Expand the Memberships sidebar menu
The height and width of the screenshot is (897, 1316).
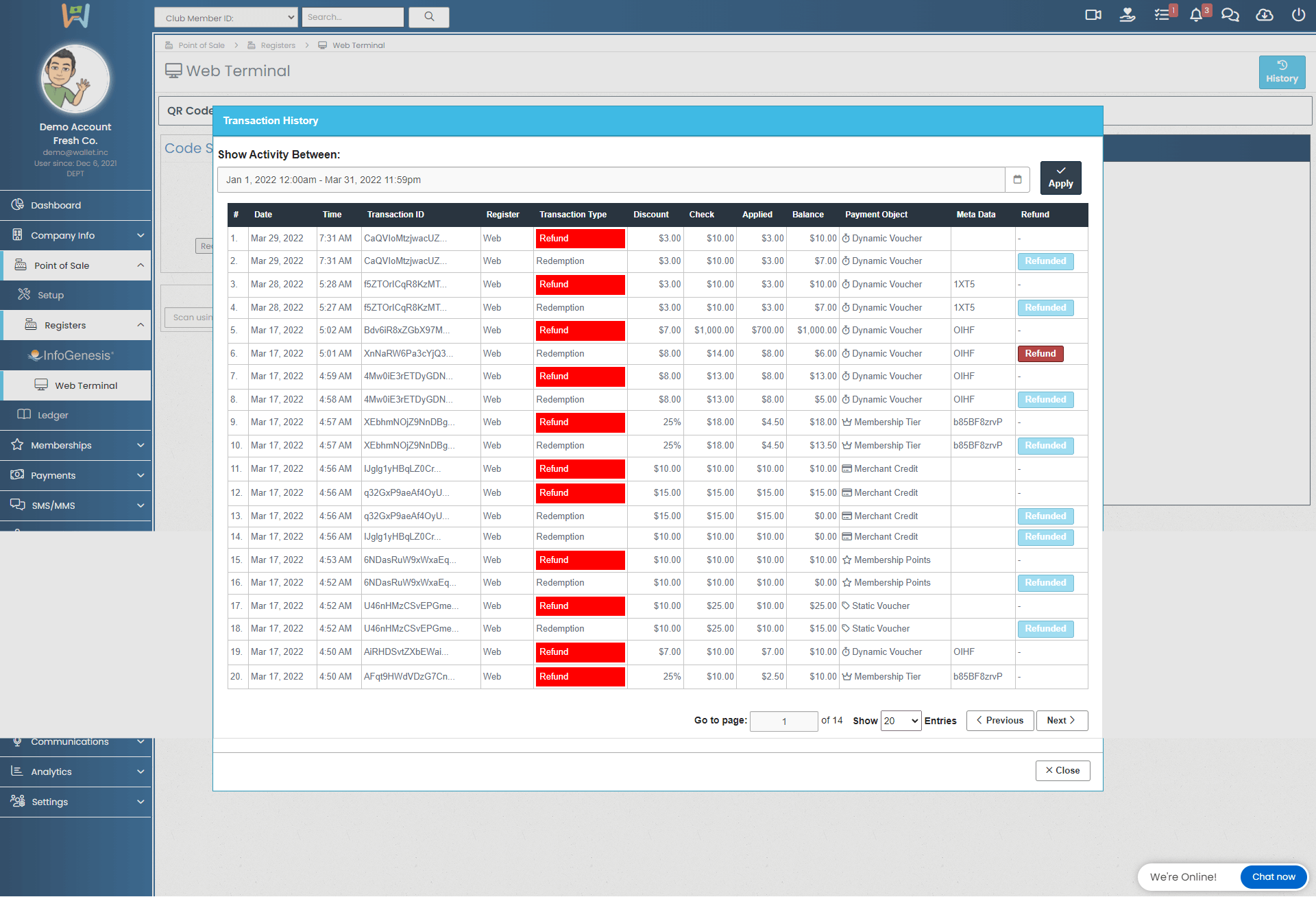[75, 445]
